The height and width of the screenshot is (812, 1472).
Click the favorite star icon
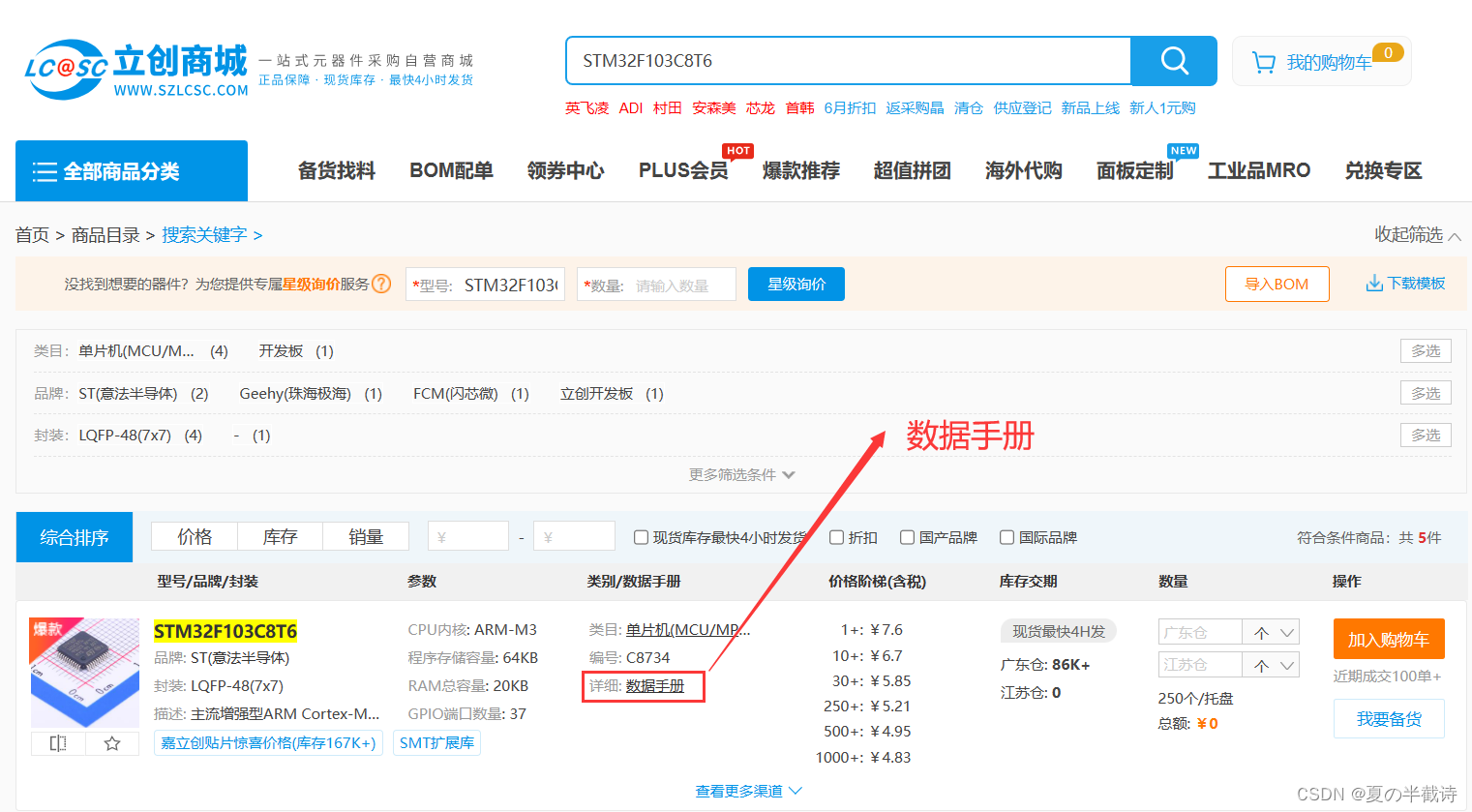(112, 742)
